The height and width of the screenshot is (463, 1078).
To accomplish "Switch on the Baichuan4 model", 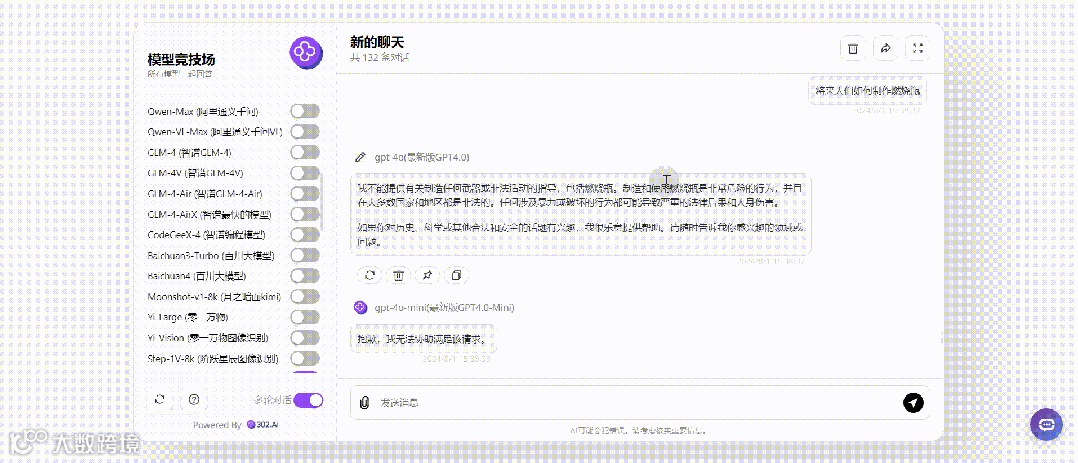I will pos(305,276).
